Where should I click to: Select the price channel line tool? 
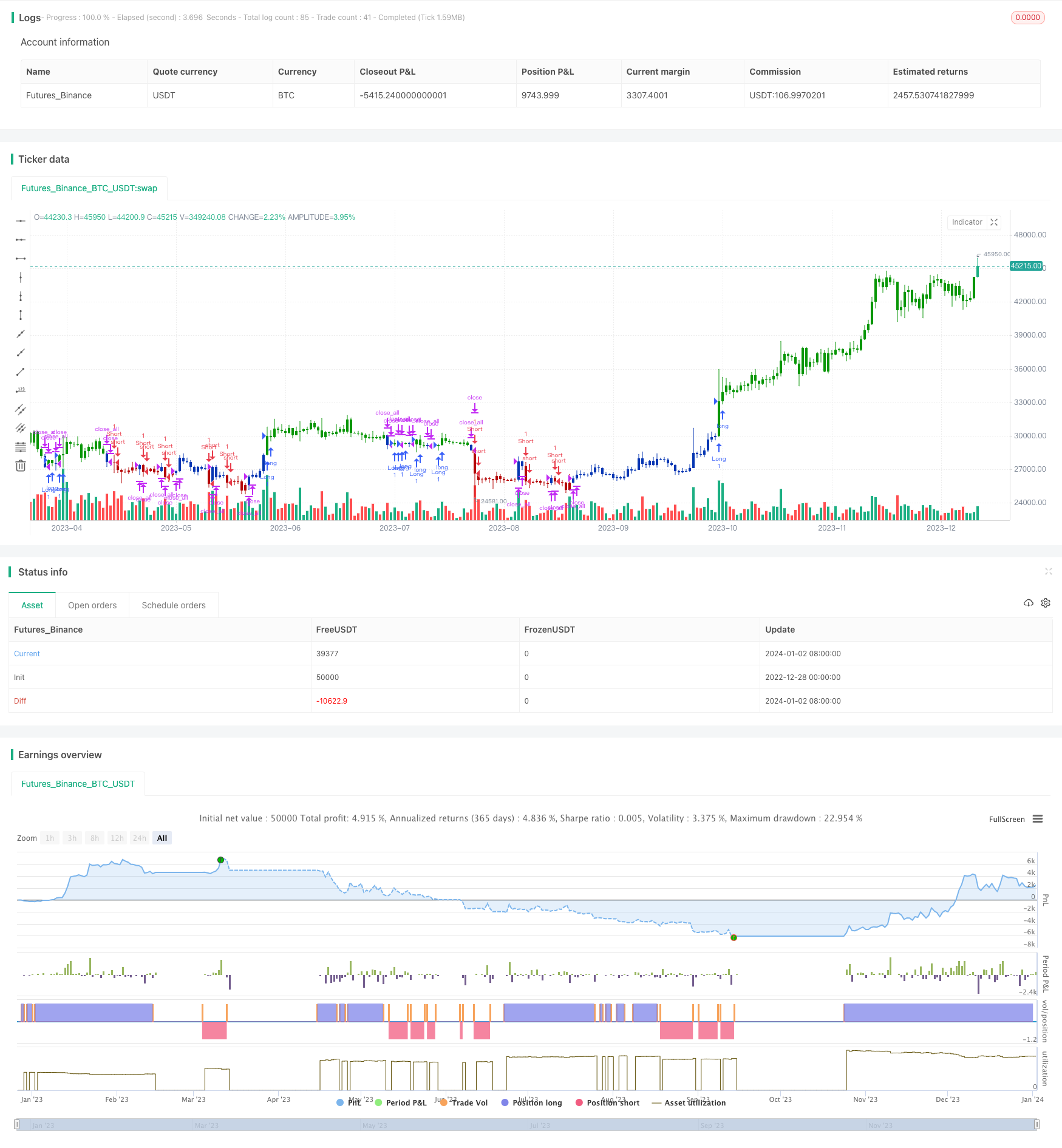point(21,409)
